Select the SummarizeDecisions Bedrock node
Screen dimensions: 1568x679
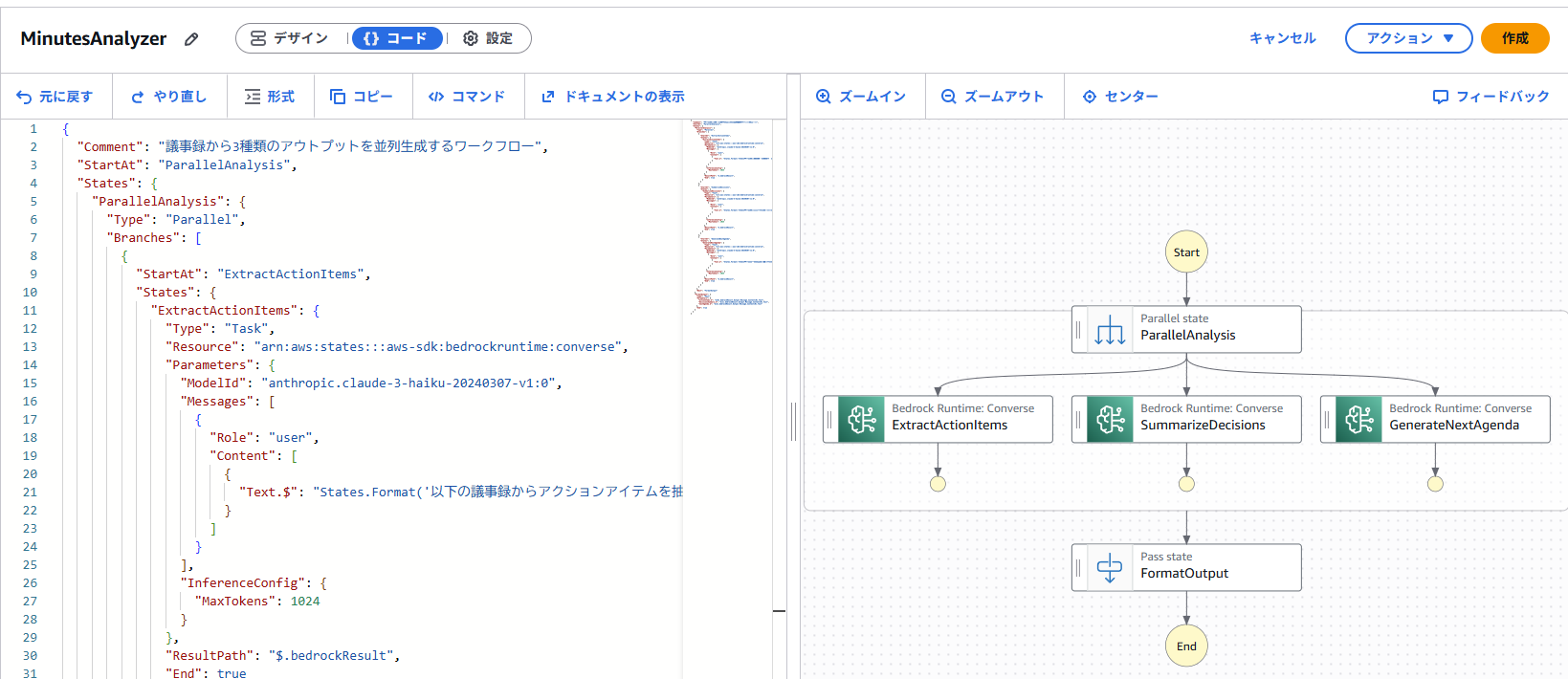tap(1186, 419)
